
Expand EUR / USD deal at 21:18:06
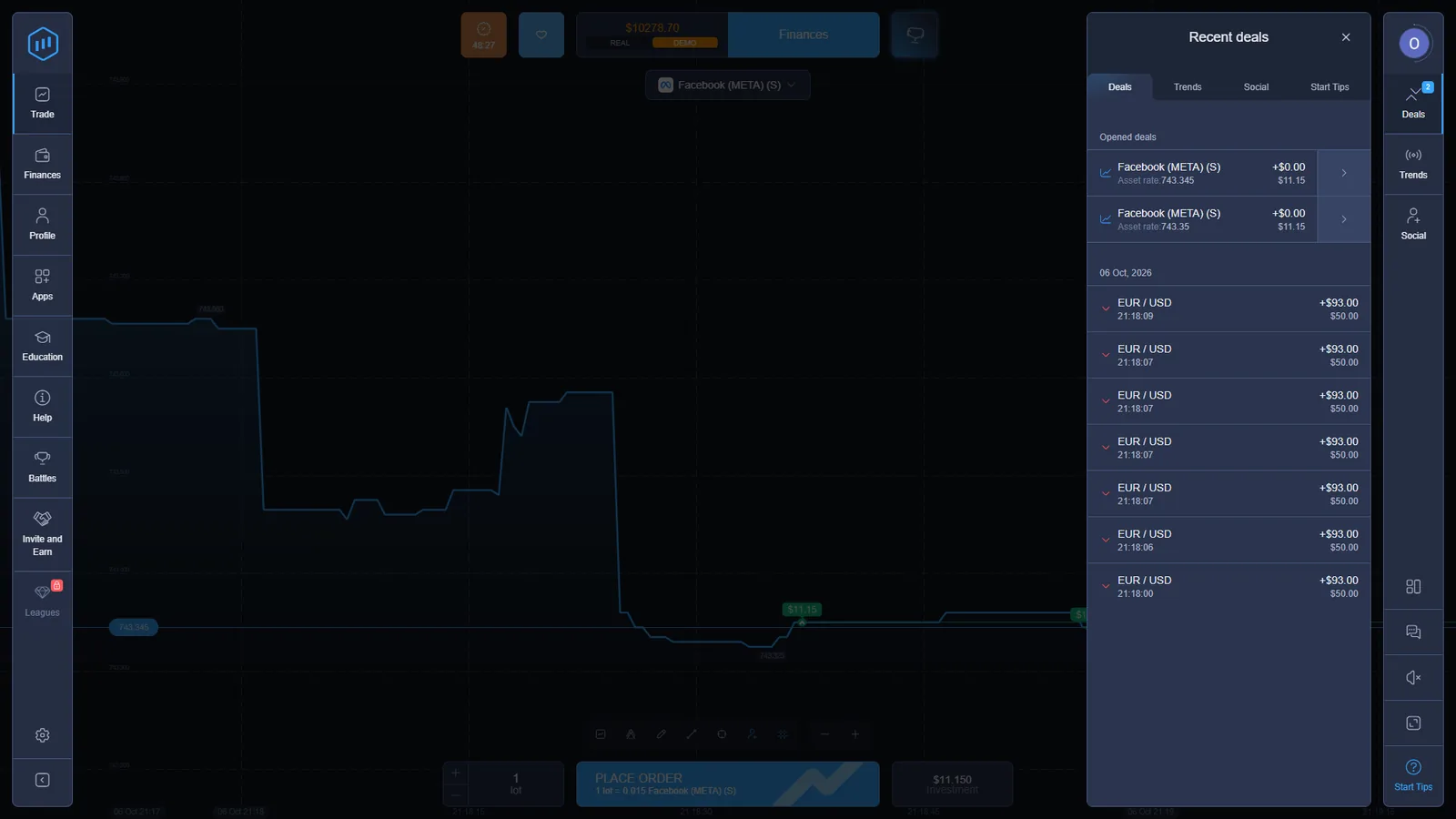(1228, 540)
